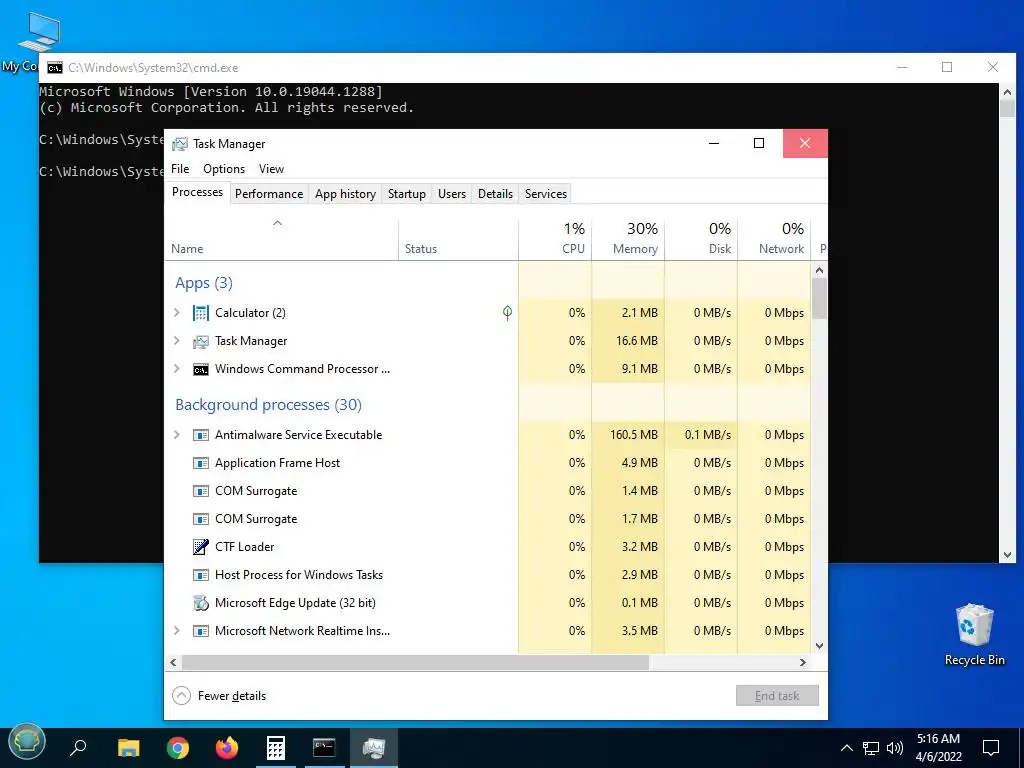Screen dimensions: 1024x768
Task: Click the End task button
Action: point(777,696)
